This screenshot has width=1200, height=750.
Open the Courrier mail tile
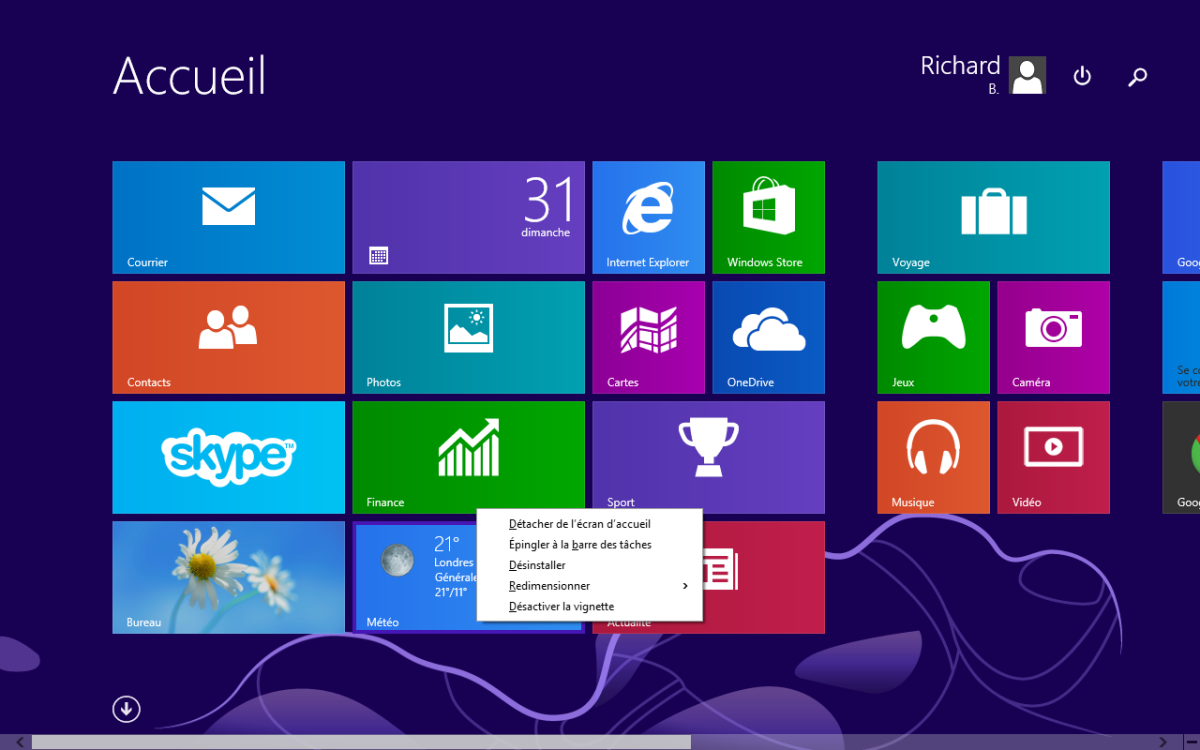[228, 217]
